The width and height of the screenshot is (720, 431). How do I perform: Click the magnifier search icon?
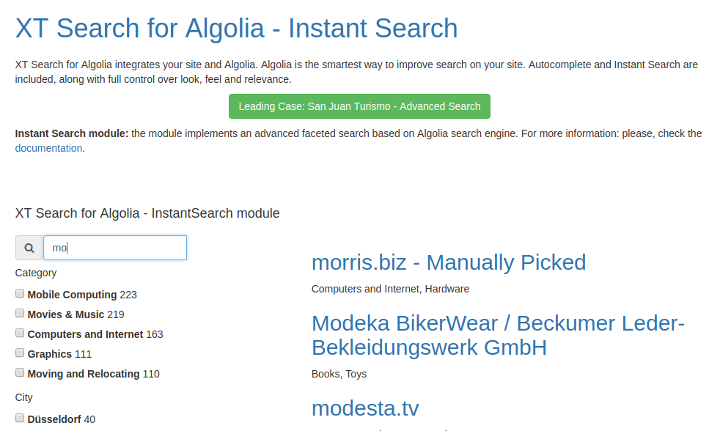pos(29,248)
